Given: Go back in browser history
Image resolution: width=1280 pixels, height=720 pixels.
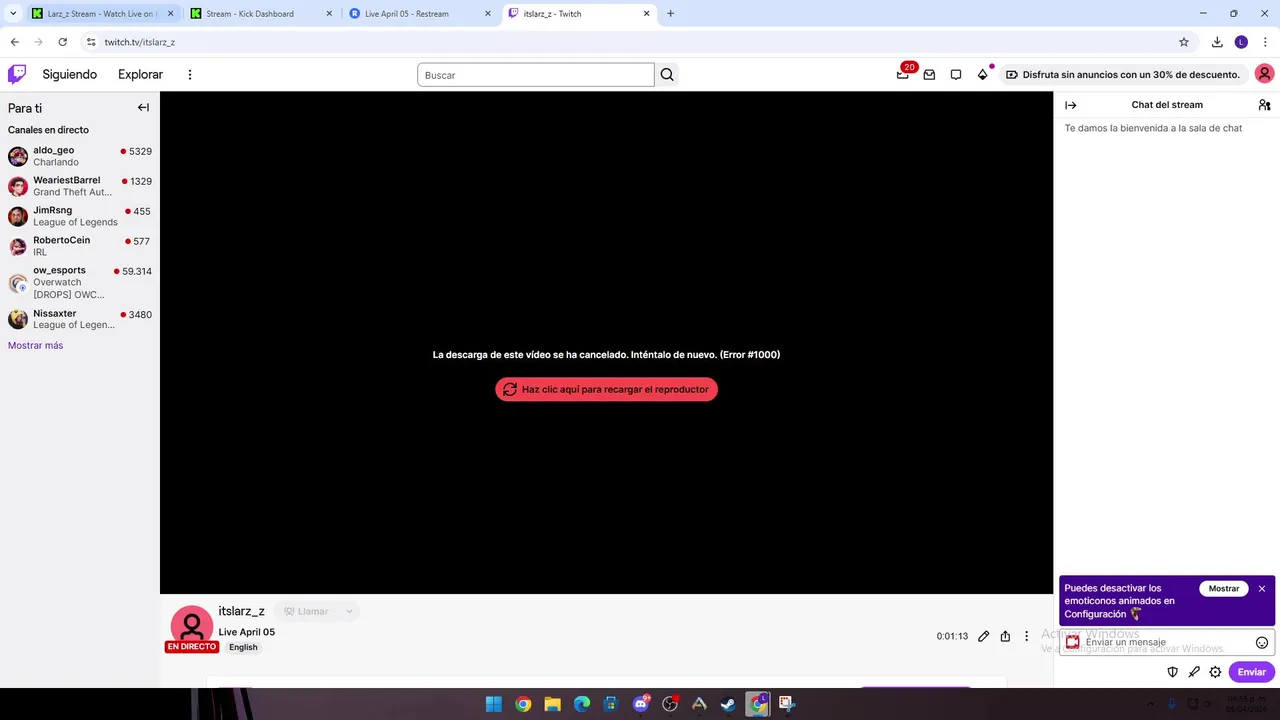Looking at the screenshot, I should pyautogui.click(x=14, y=42).
